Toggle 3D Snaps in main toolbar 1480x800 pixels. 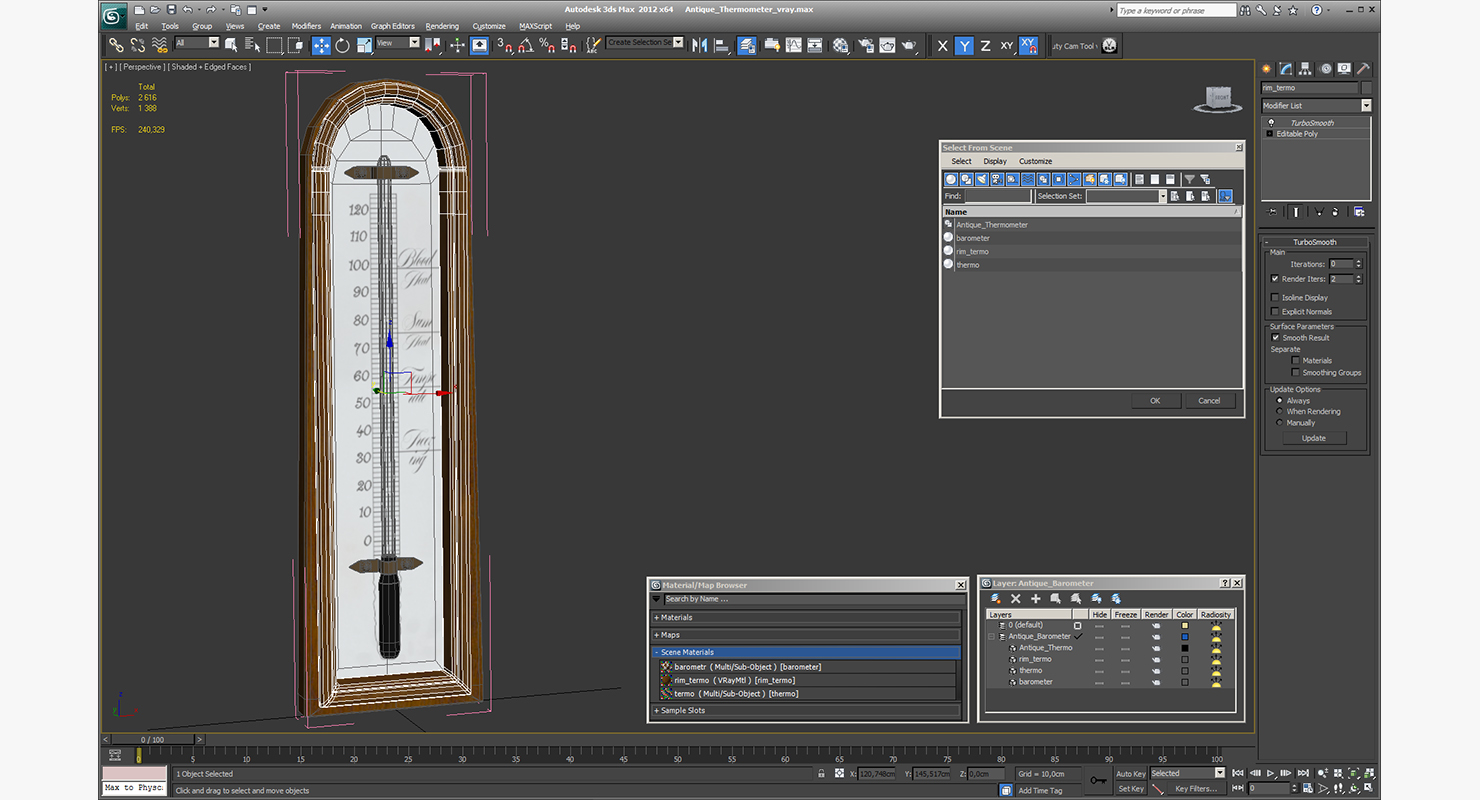click(x=504, y=45)
